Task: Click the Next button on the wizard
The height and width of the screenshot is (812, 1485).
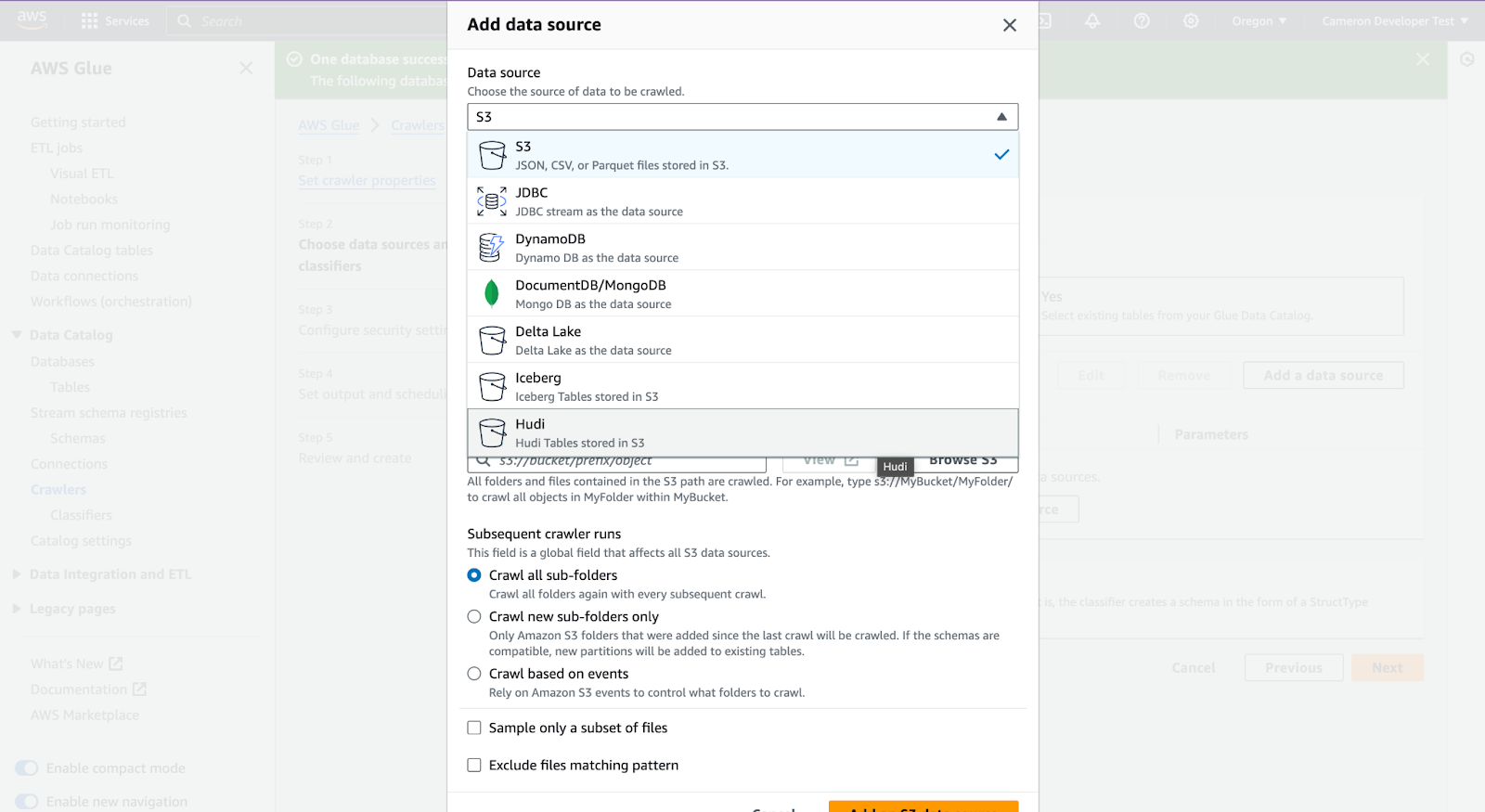Action: click(1388, 668)
